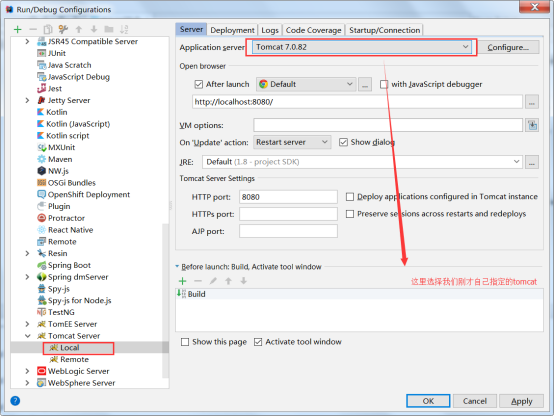Click the Create New Folder icon
The height and width of the screenshot is (416, 554).
(x=109, y=29)
